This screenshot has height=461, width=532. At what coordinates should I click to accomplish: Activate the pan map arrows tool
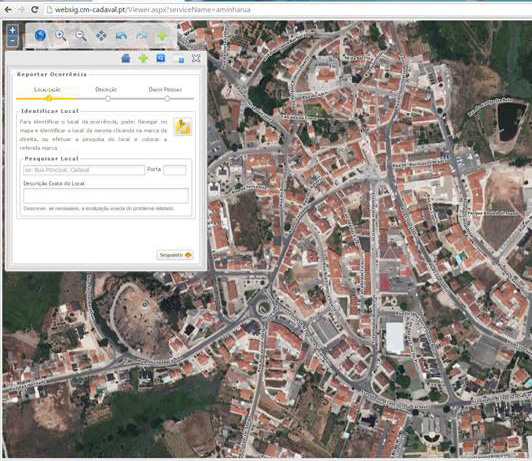[x=101, y=35]
